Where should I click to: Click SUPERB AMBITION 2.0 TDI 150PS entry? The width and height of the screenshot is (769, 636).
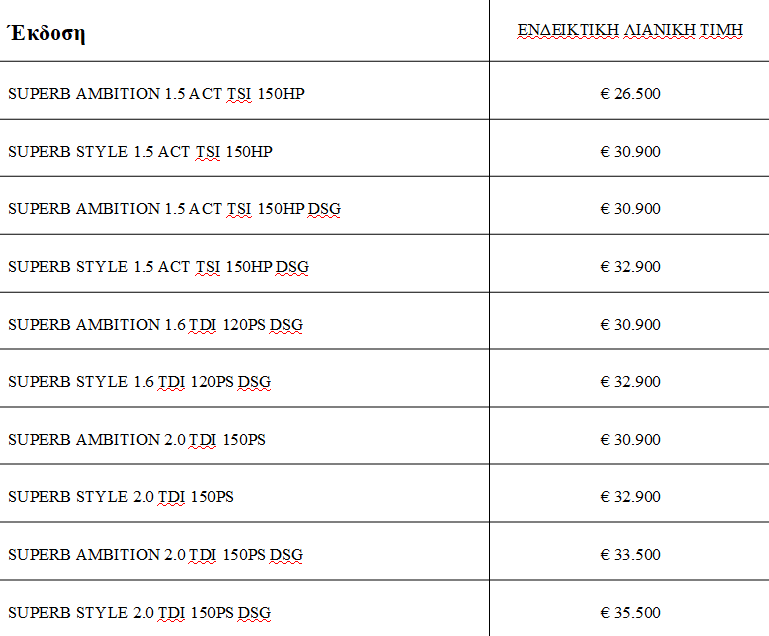tap(137, 440)
